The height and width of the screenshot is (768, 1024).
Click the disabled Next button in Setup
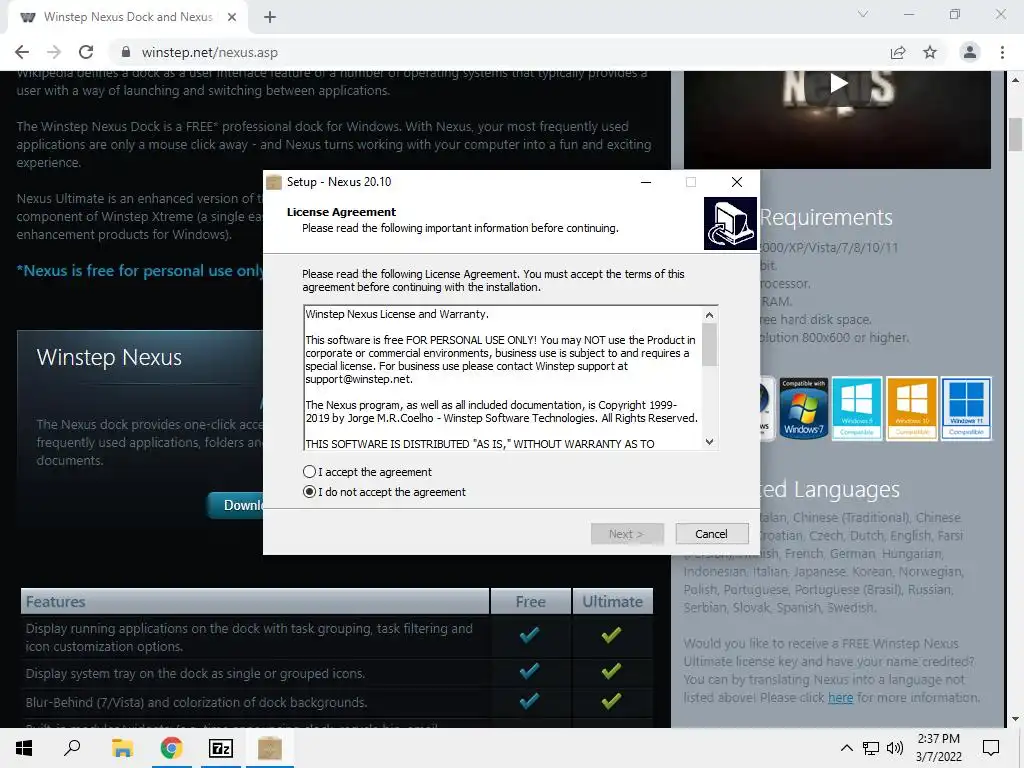click(x=627, y=534)
